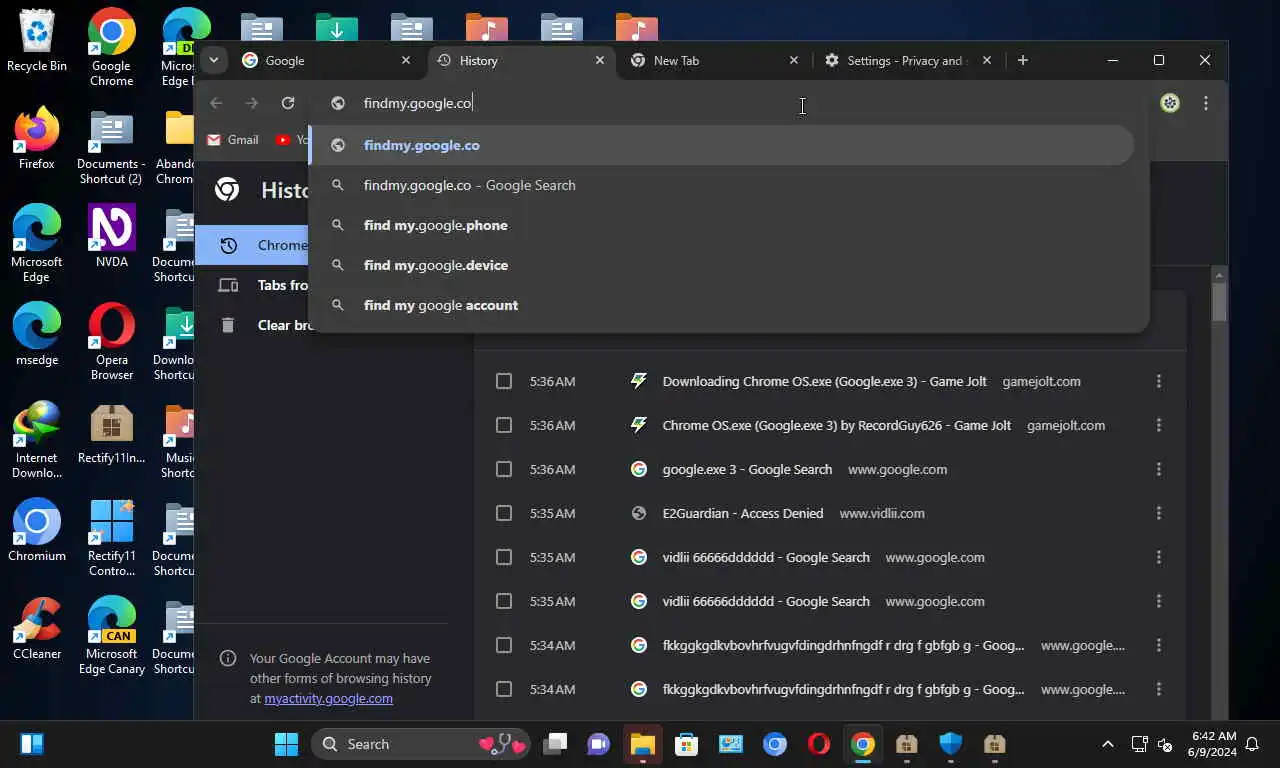Open the Chrome profile avatar
The height and width of the screenshot is (768, 1280).
point(1170,103)
